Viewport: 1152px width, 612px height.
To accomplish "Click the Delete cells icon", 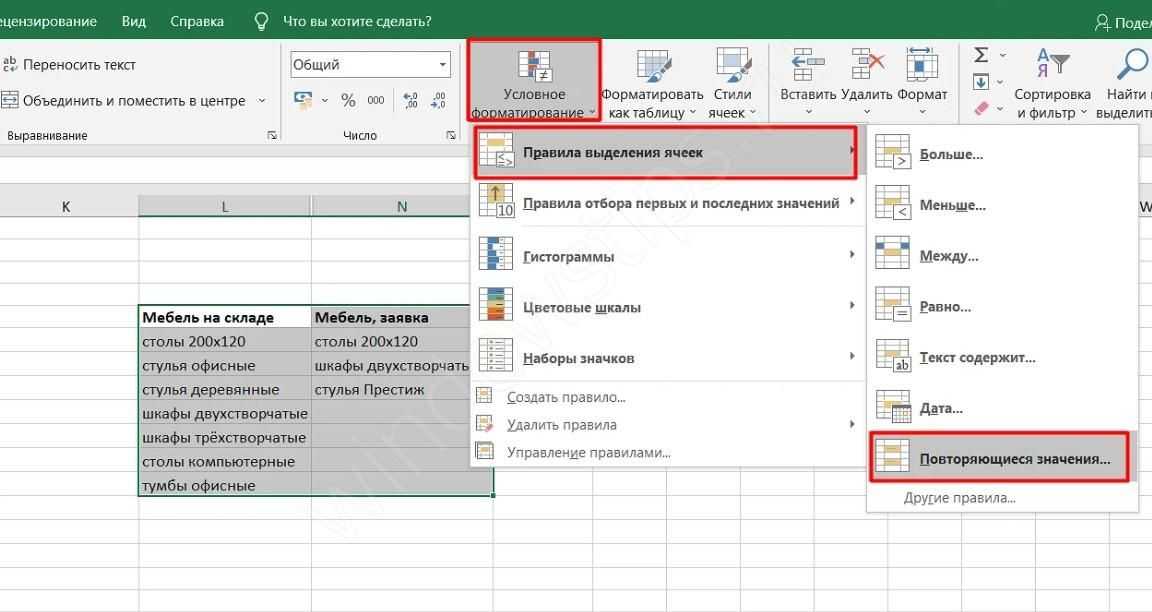I will (x=866, y=66).
